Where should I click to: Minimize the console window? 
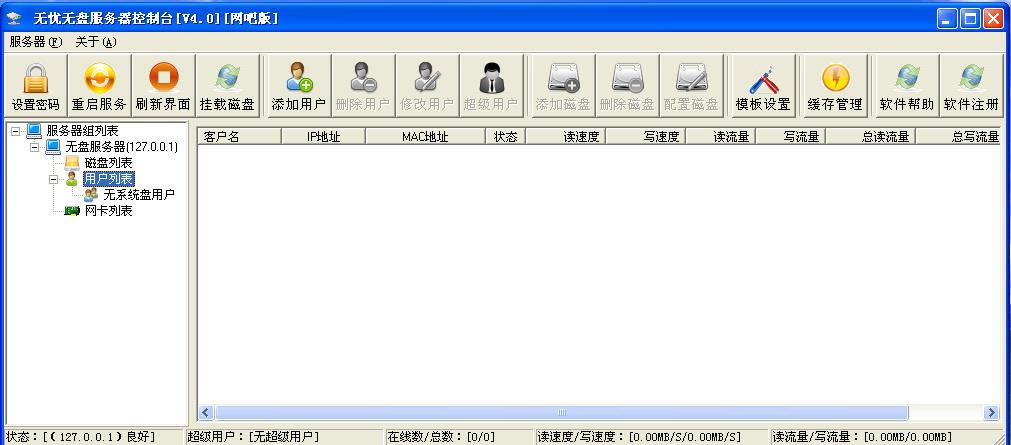(x=947, y=19)
